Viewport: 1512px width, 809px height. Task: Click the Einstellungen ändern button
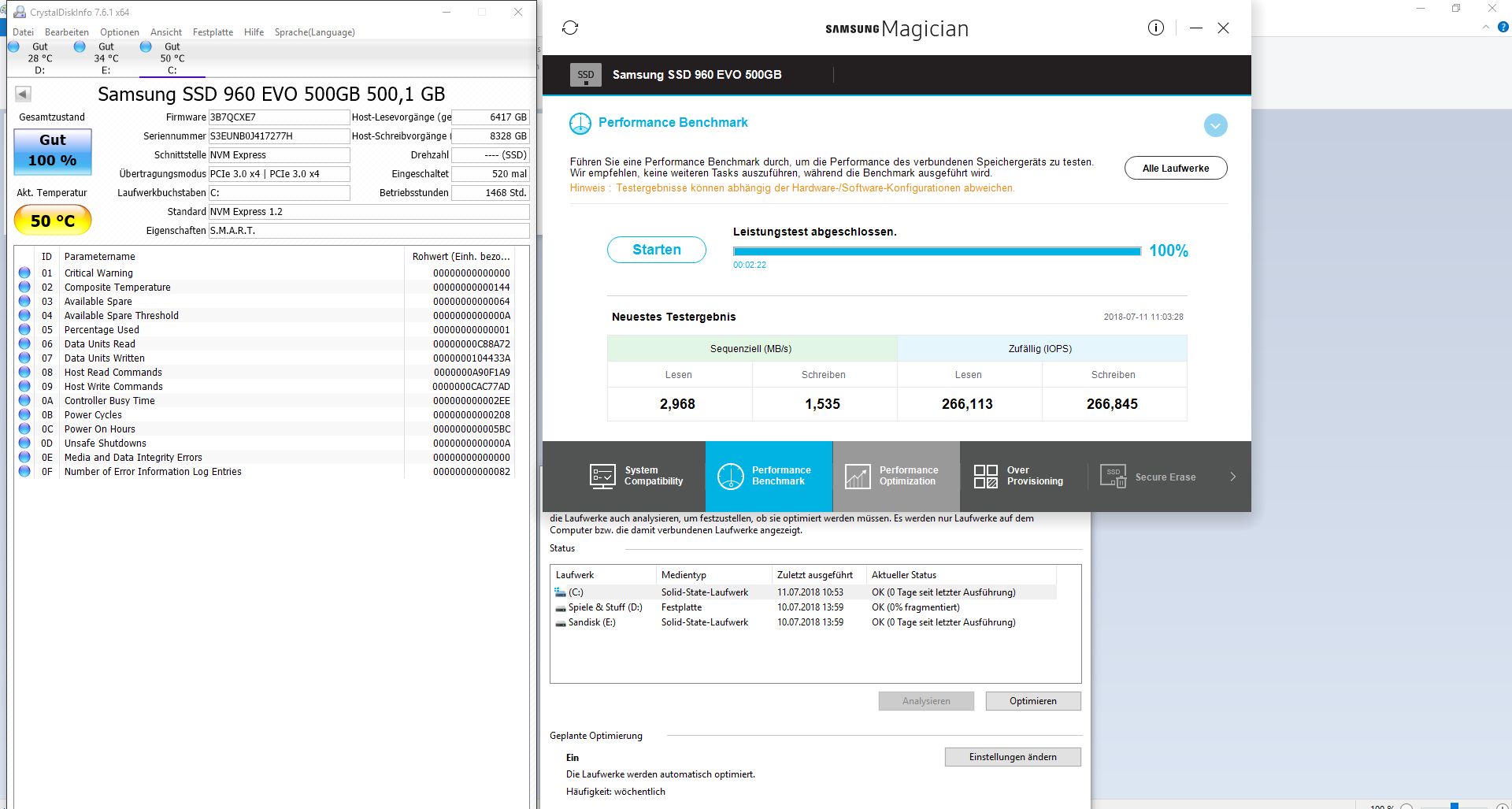(1013, 757)
